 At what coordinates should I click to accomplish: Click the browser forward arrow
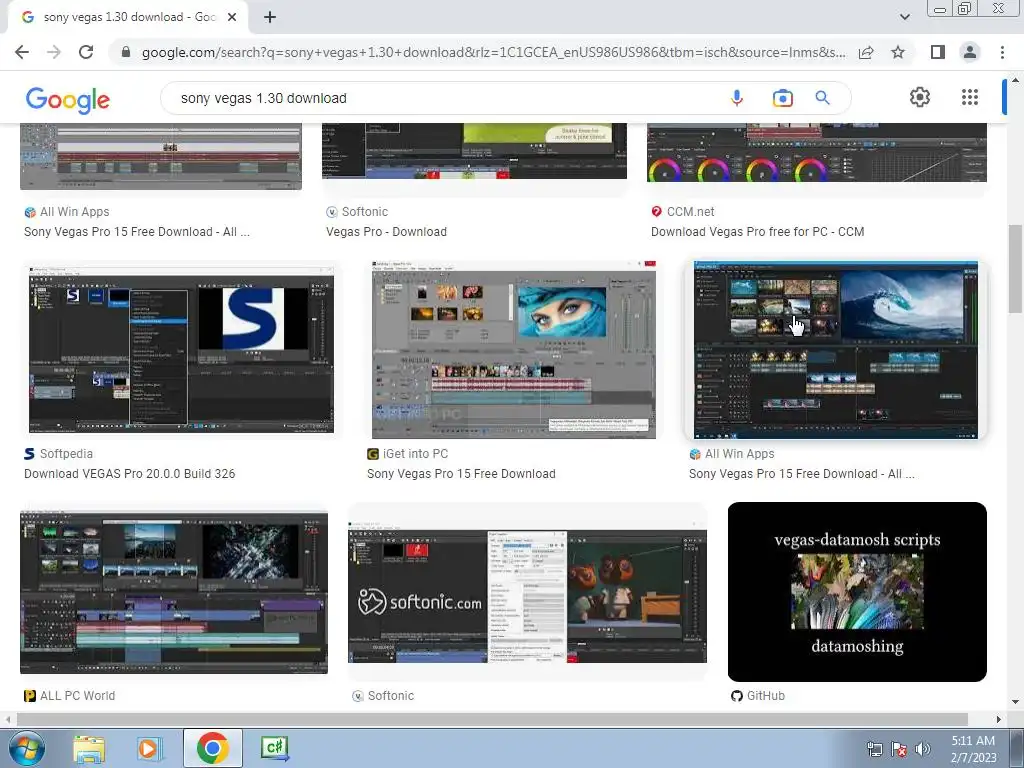click(54, 52)
